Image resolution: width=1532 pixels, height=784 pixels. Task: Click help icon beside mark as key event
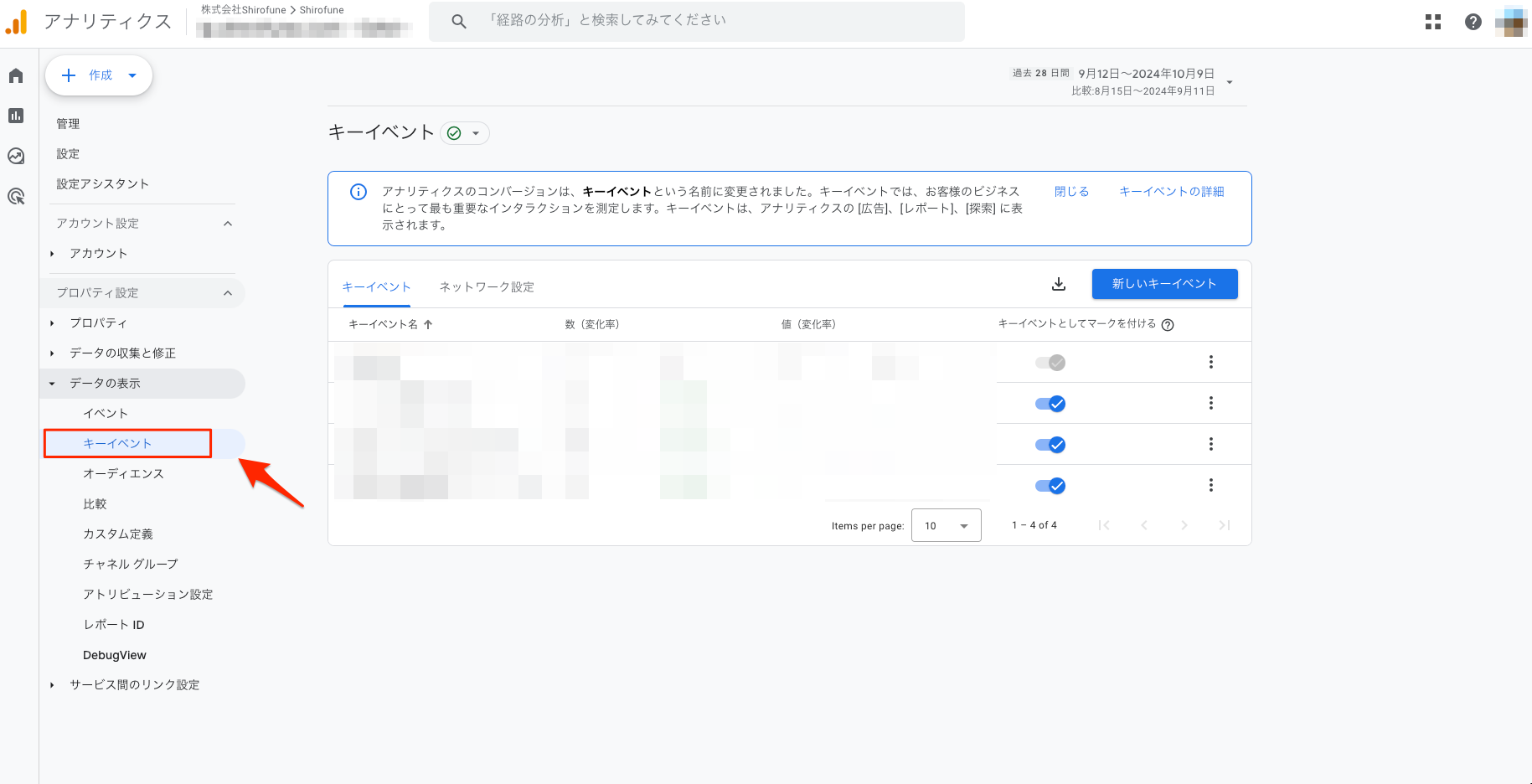coord(1168,325)
